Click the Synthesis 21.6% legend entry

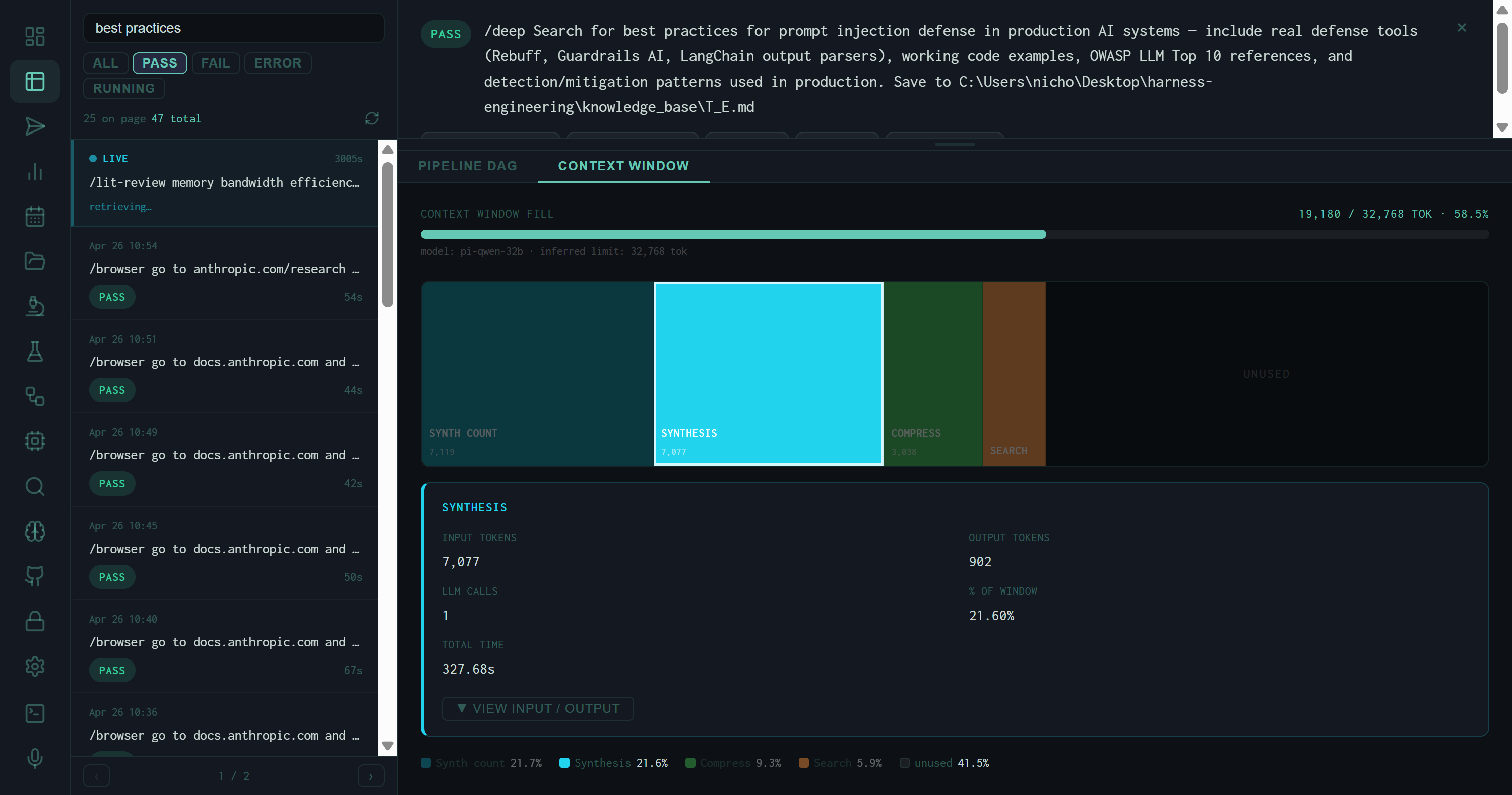(x=614, y=763)
